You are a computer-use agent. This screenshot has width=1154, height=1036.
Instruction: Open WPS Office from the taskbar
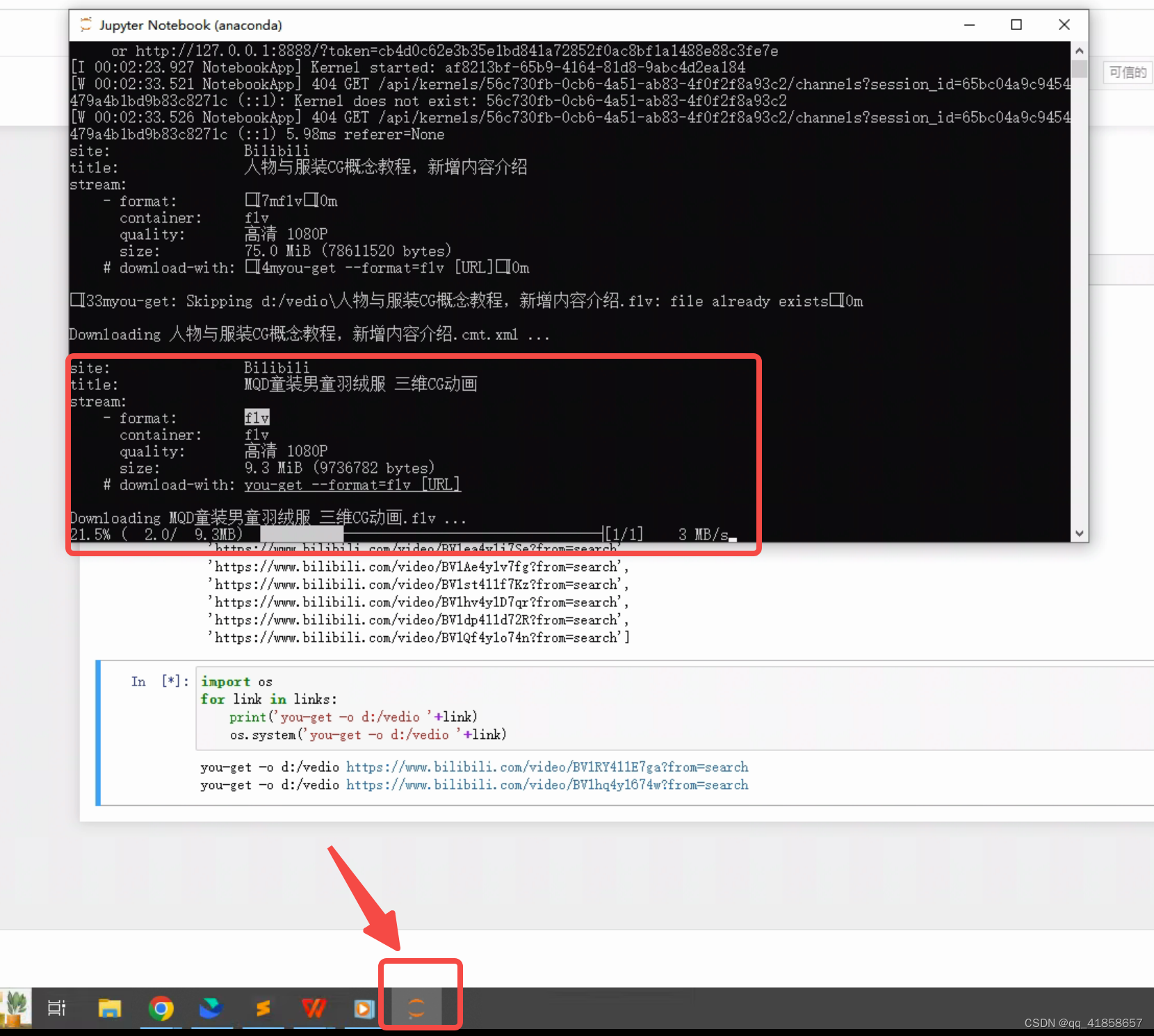(x=314, y=1007)
